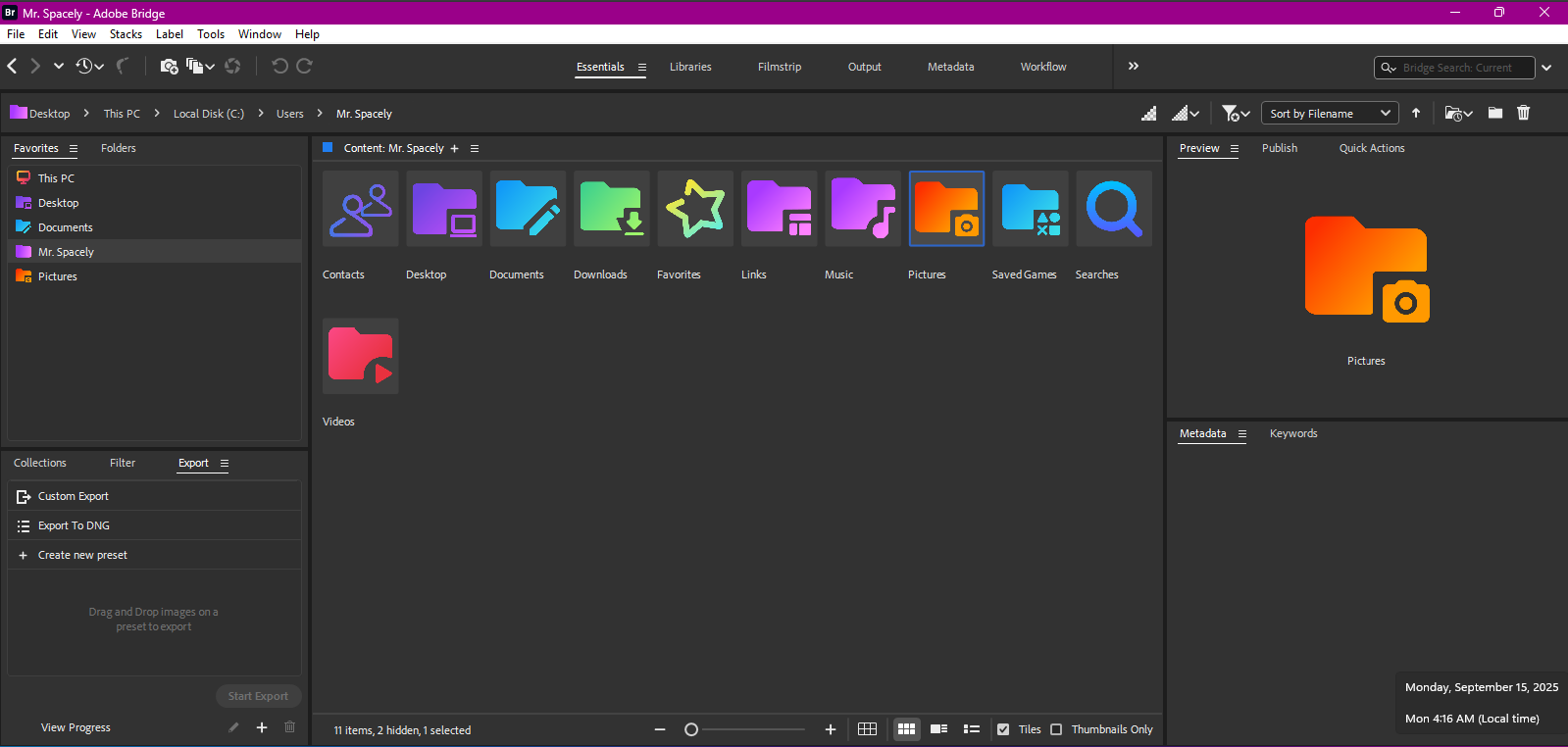
Task: Click Local Disk (C:) in the path bar
Action: point(209,114)
